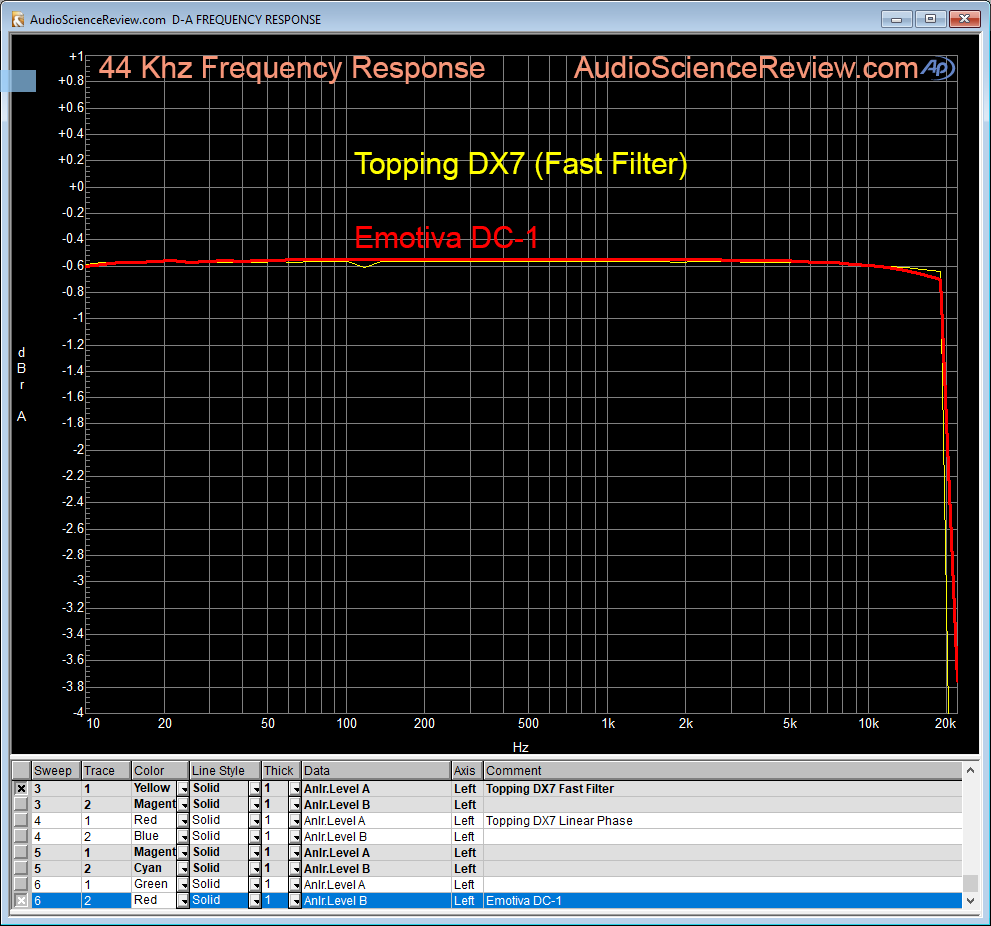
Task: Open the Green color dropdown
Action: (x=183, y=885)
